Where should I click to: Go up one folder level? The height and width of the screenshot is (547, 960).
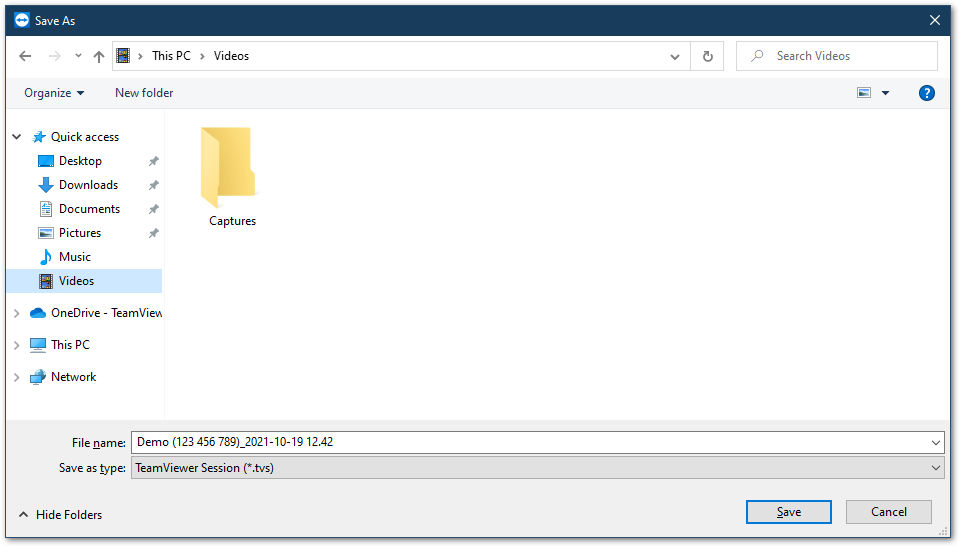point(99,56)
